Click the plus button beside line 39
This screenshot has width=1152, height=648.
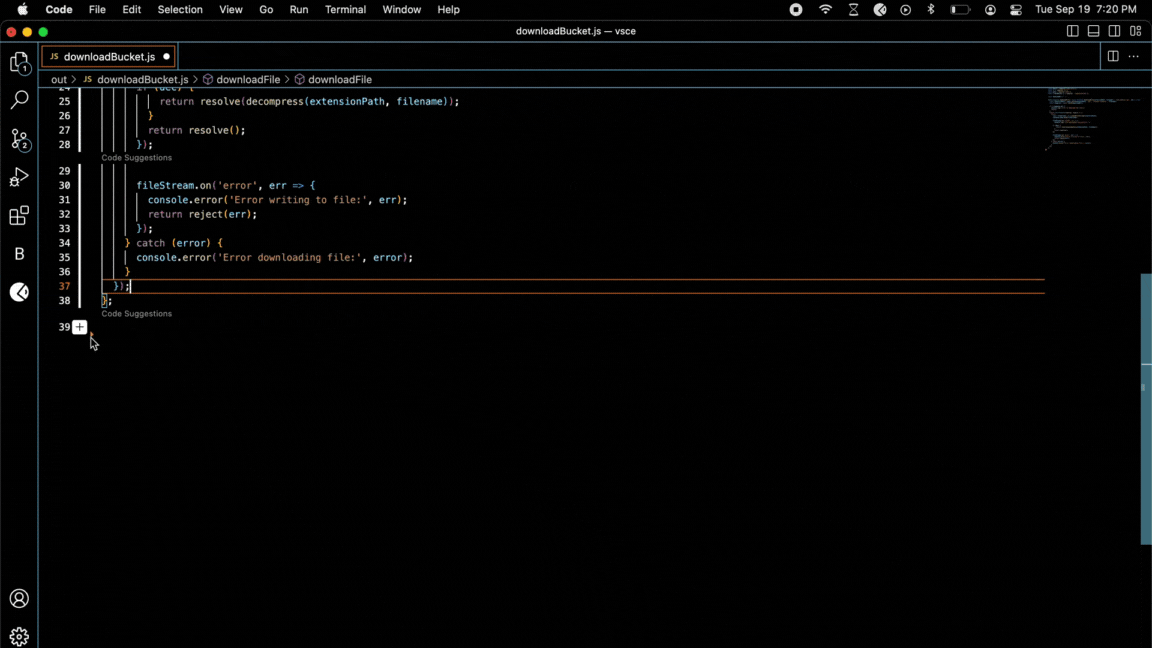pyautogui.click(x=80, y=327)
